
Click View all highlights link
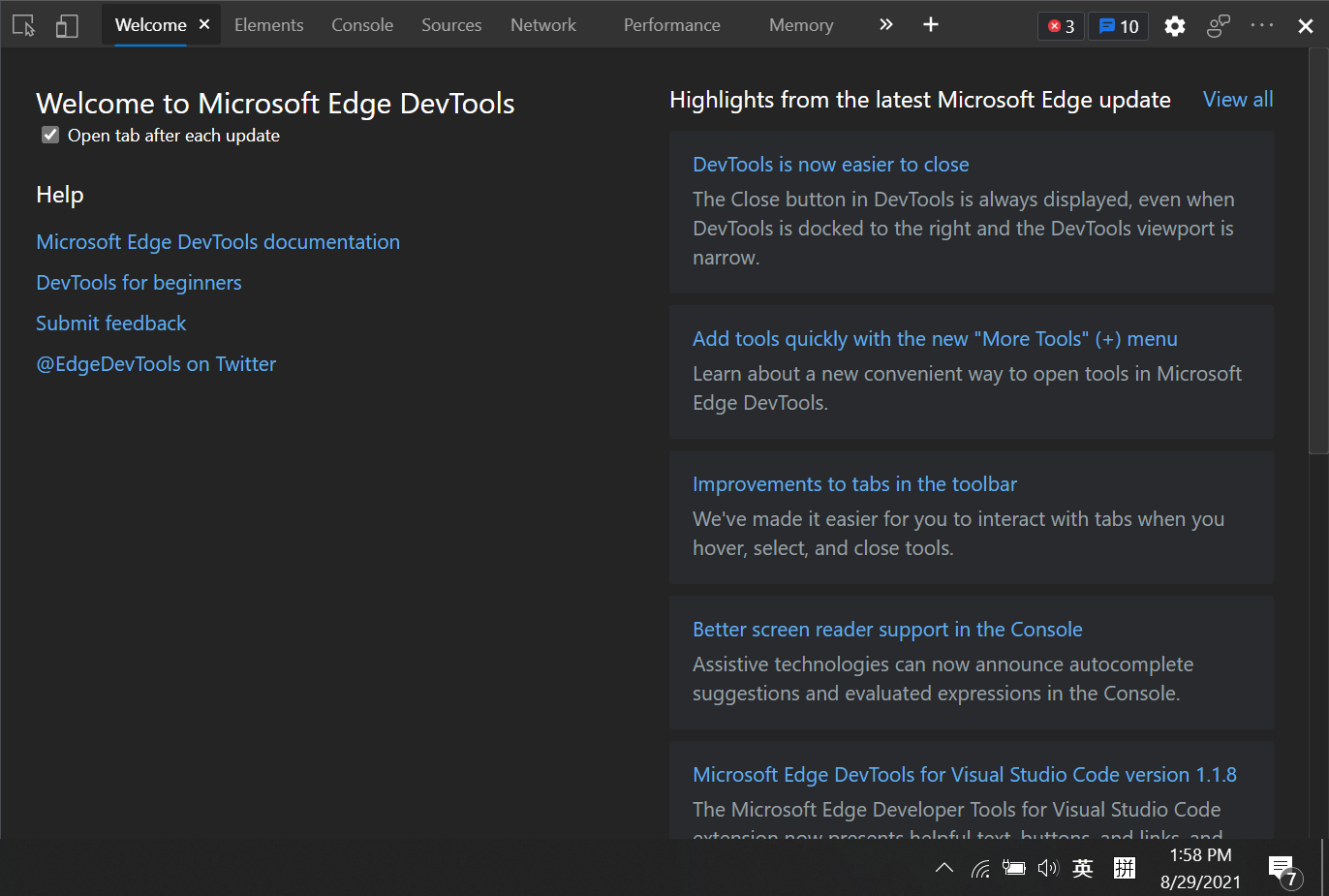[x=1238, y=100]
